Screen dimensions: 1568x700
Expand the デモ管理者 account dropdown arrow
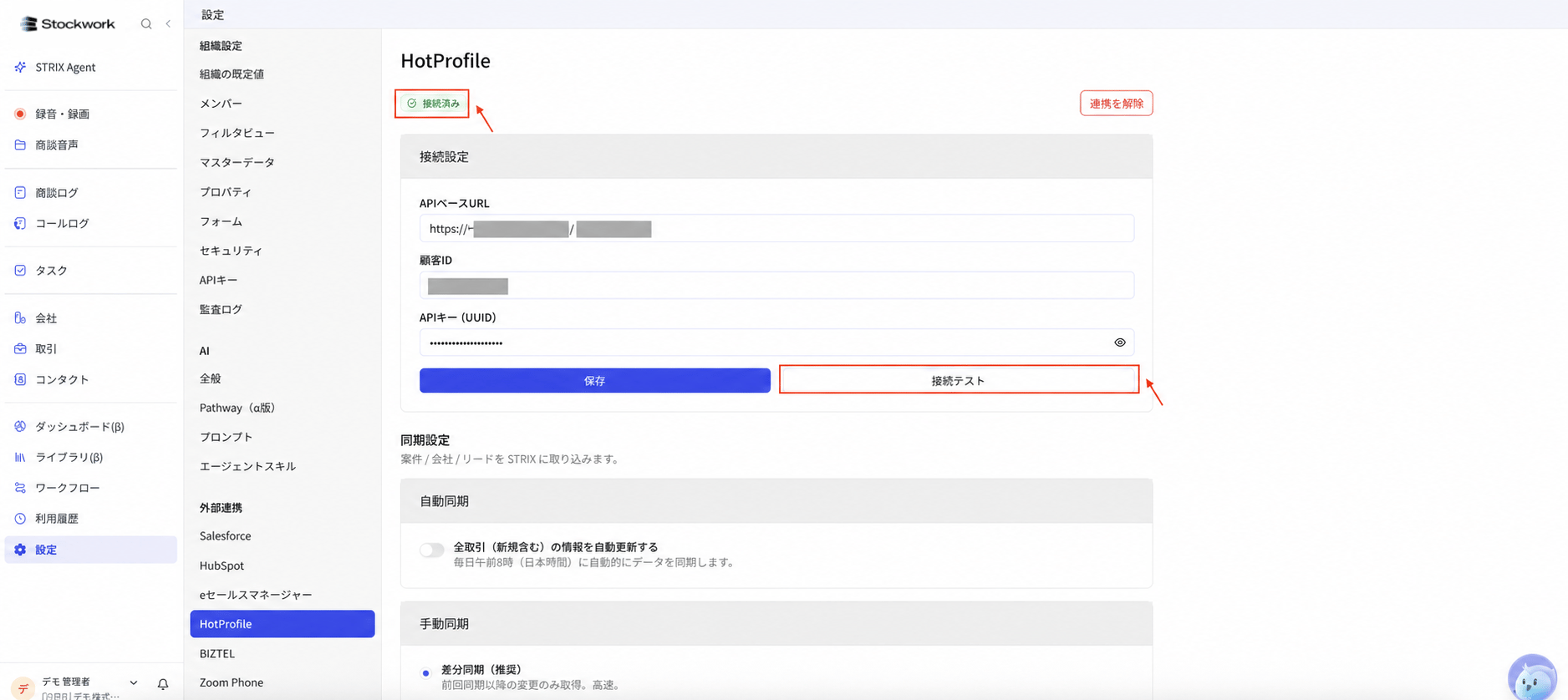coord(134,682)
